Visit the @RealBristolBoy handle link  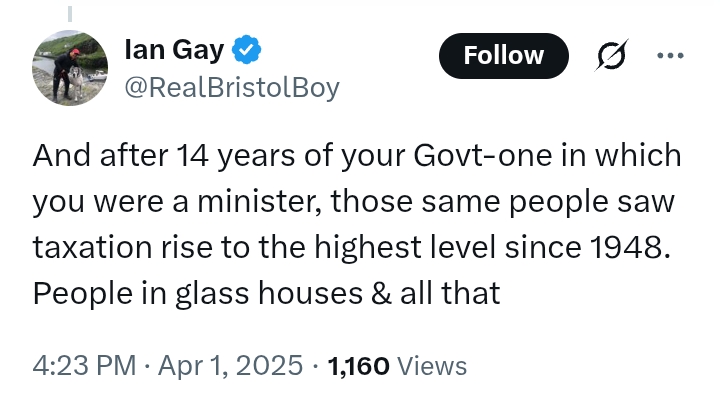232,87
